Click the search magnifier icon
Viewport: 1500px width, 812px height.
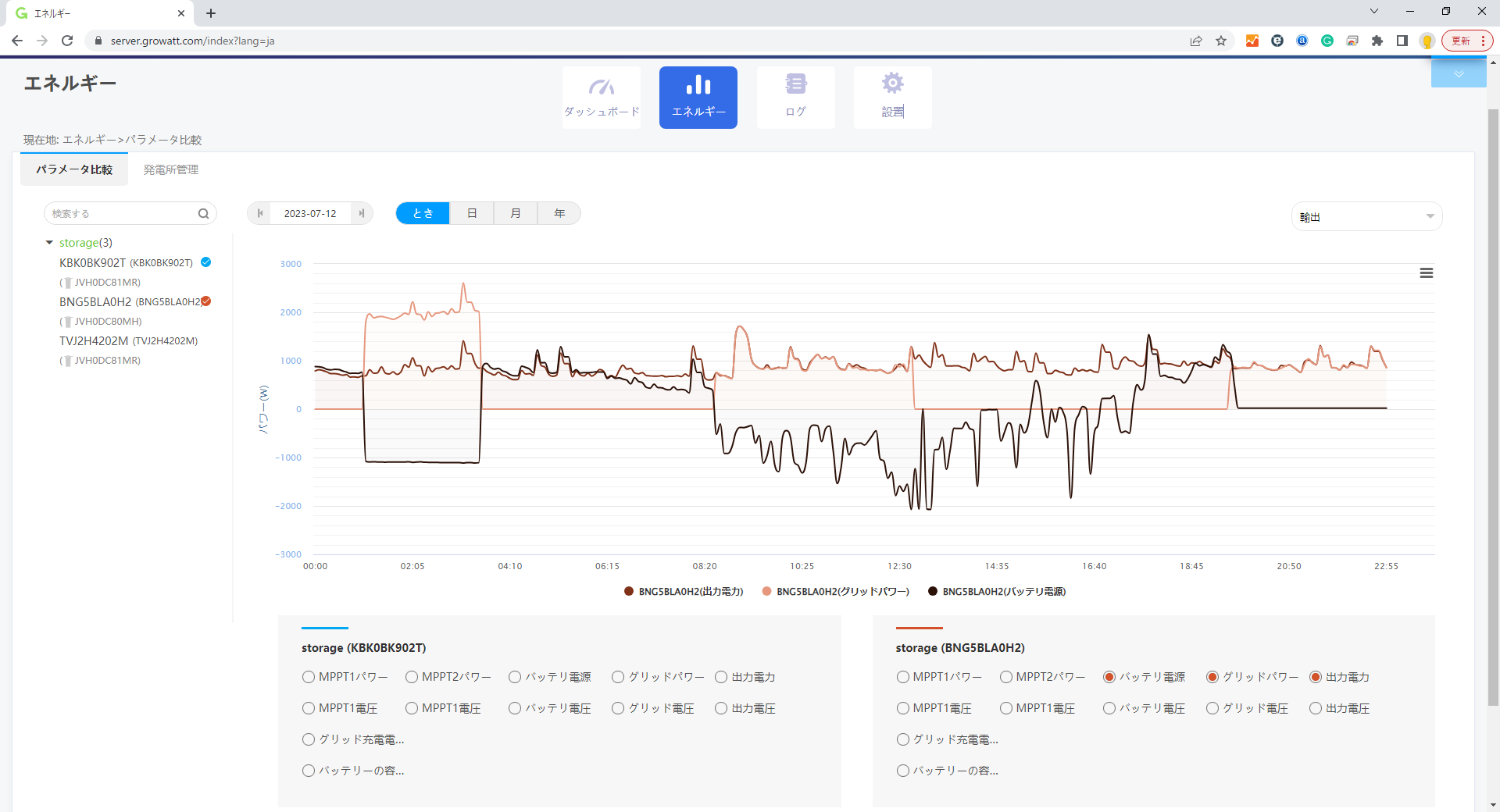pyautogui.click(x=203, y=214)
